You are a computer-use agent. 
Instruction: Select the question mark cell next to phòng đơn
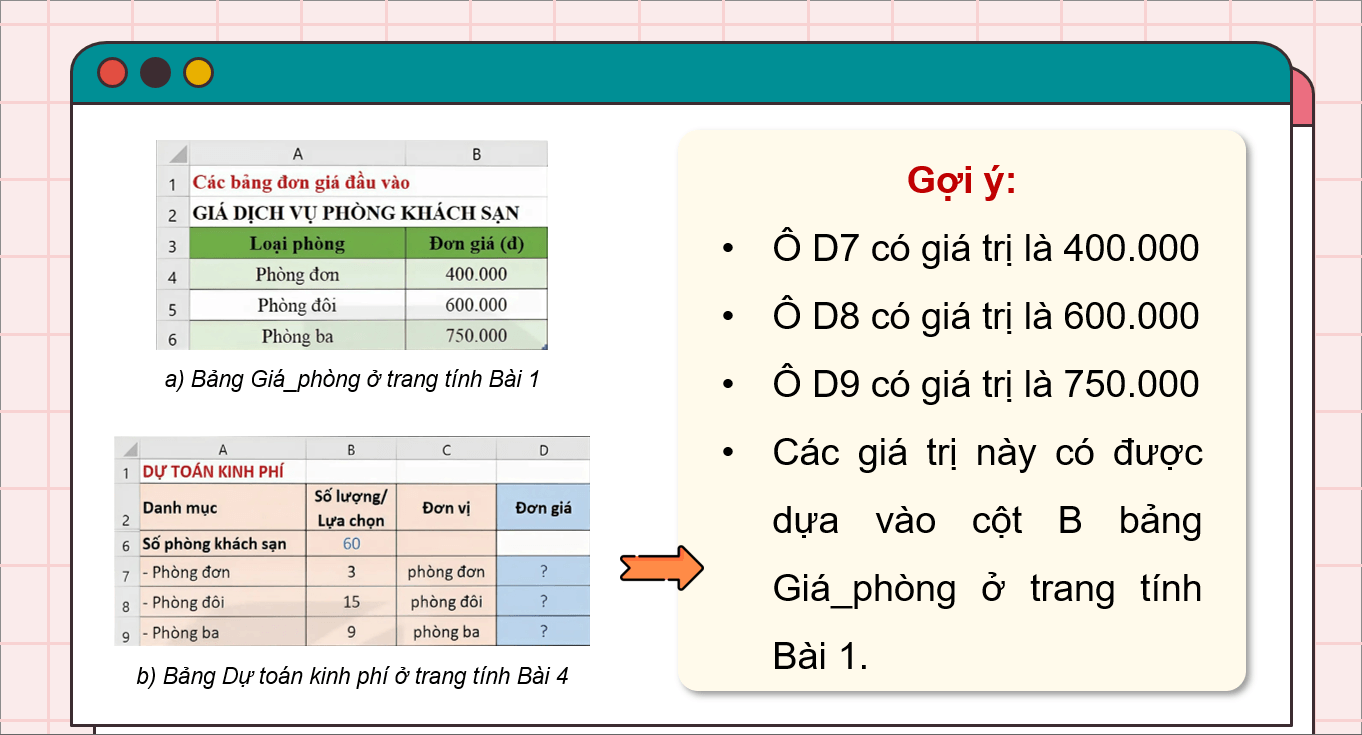[x=544, y=572]
